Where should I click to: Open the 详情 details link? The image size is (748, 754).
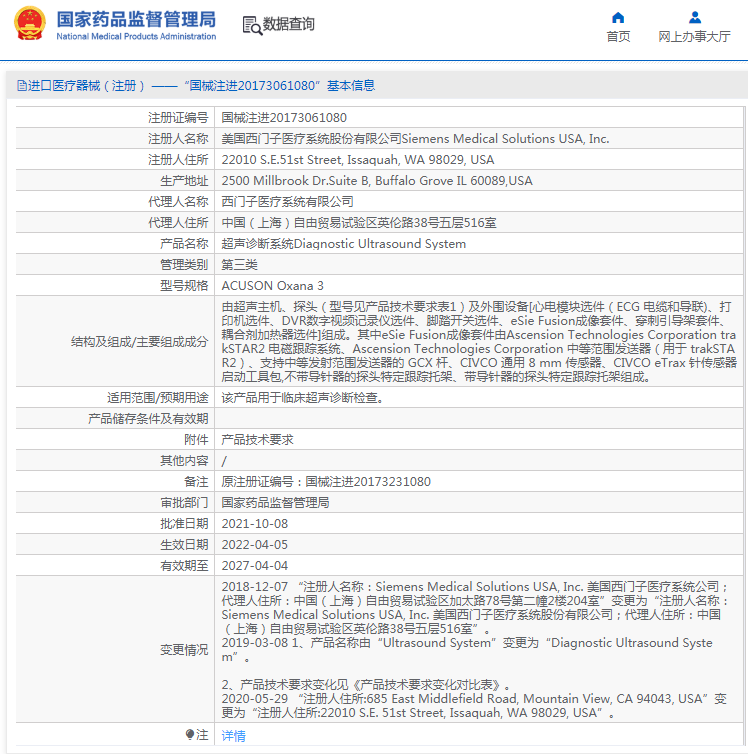point(233,735)
